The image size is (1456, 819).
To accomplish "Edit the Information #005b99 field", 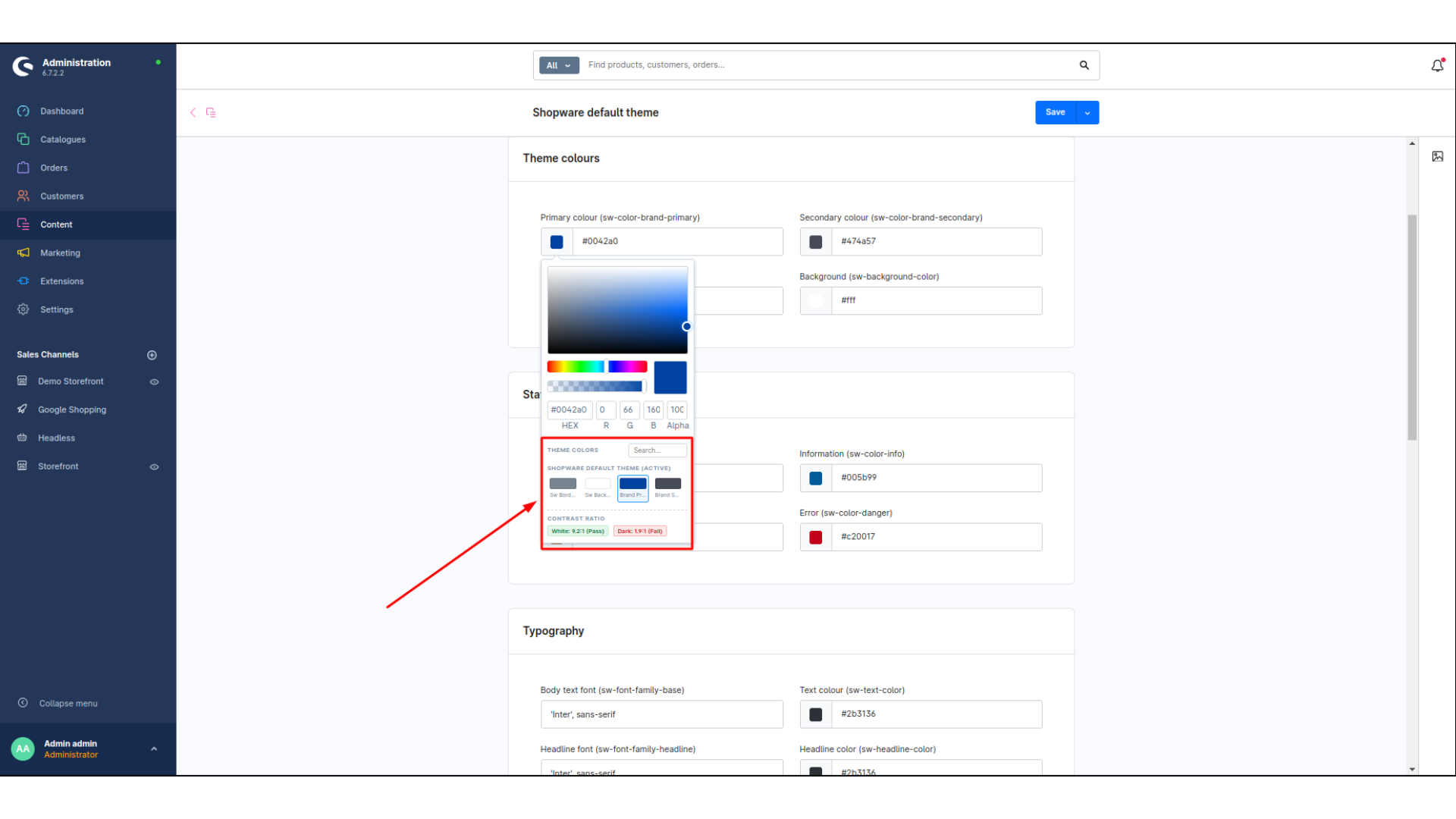I will pyautogui.click(x=937, y=479).
